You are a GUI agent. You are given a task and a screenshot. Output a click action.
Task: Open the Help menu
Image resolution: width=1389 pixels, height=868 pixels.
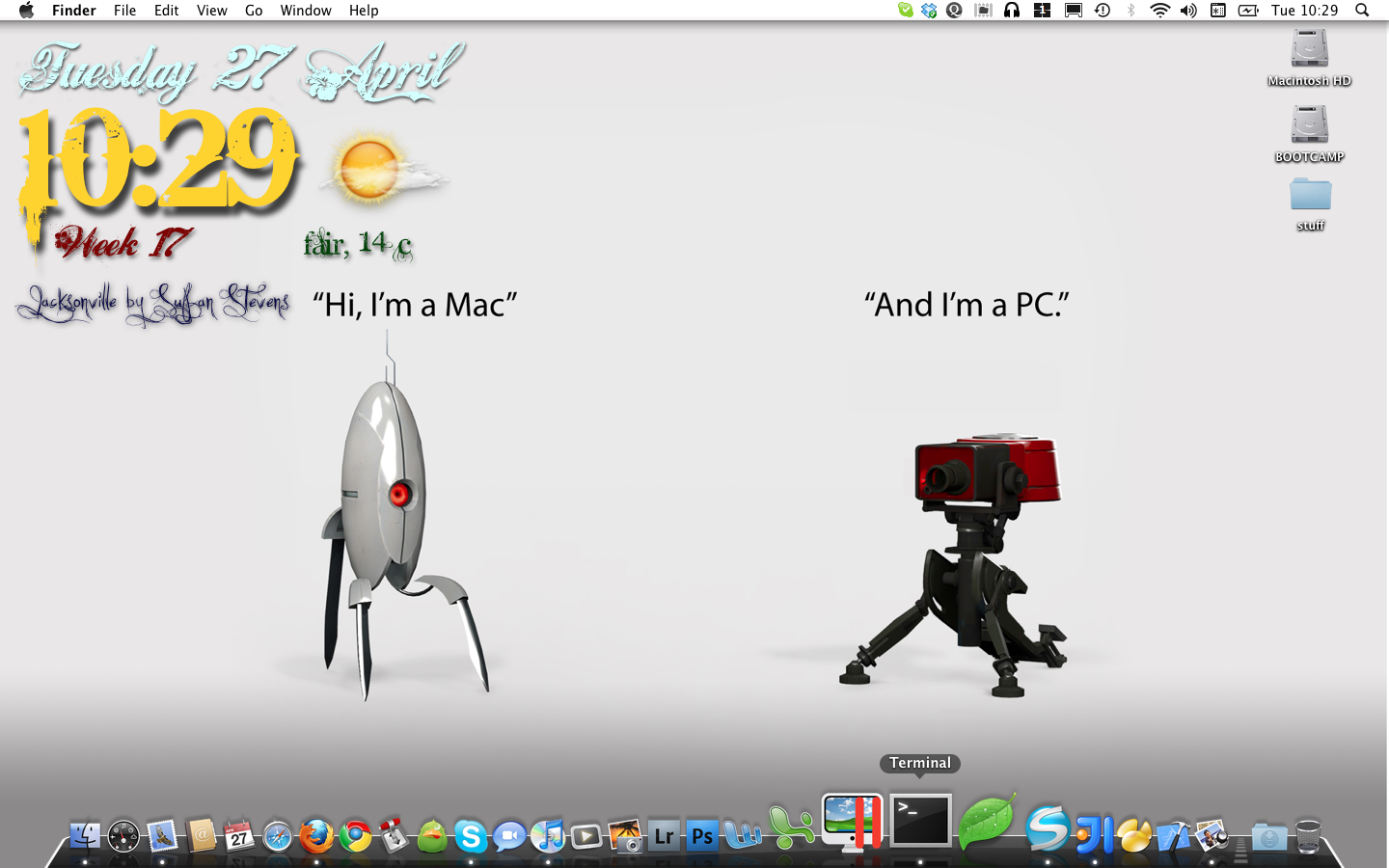[364, 11]
